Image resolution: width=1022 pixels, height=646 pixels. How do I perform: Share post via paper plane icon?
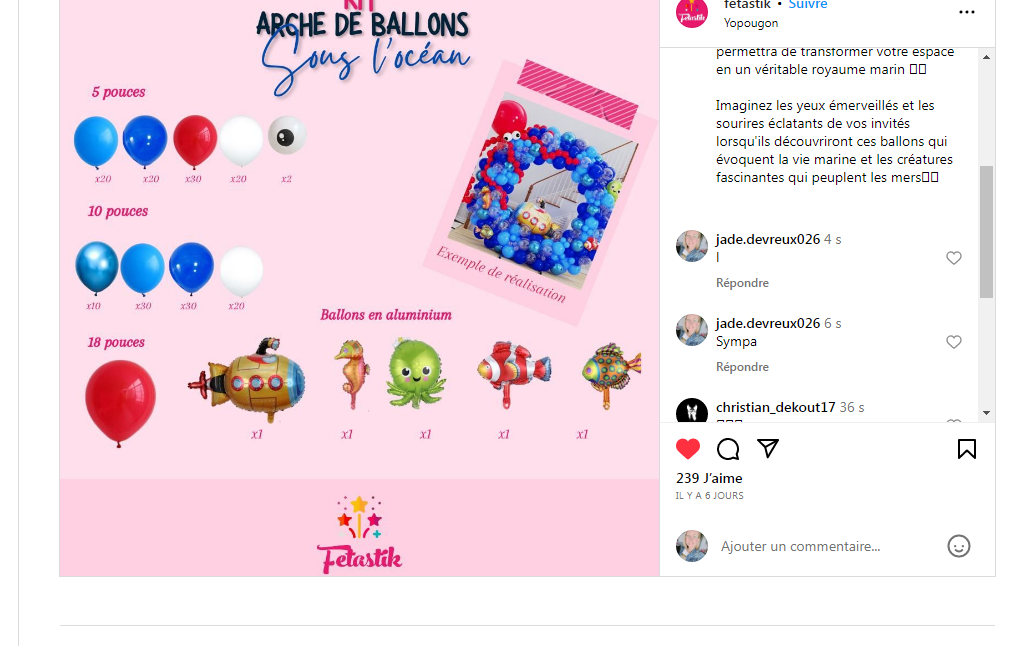[x=768, y=448]
